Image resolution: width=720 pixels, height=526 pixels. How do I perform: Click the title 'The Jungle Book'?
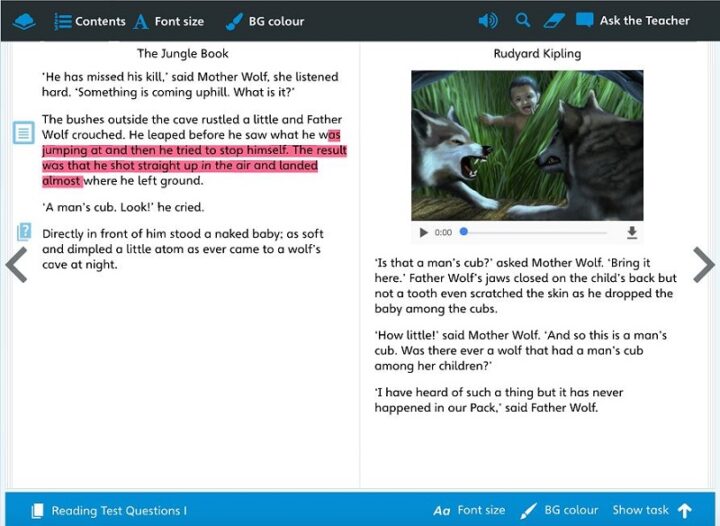182,54
